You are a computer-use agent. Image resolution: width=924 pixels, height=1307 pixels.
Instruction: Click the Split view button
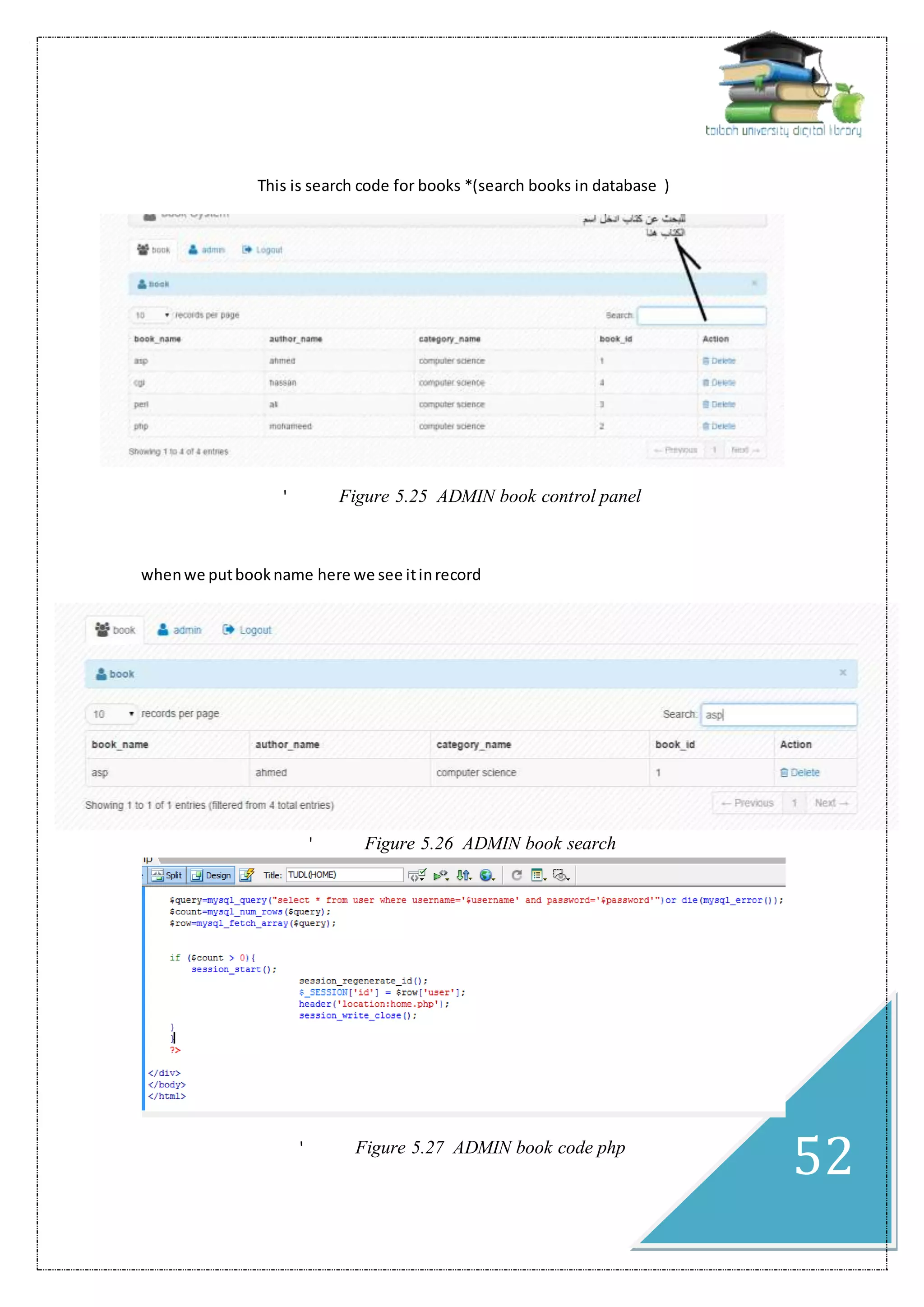pyautogui.click(x=166, y=875)
